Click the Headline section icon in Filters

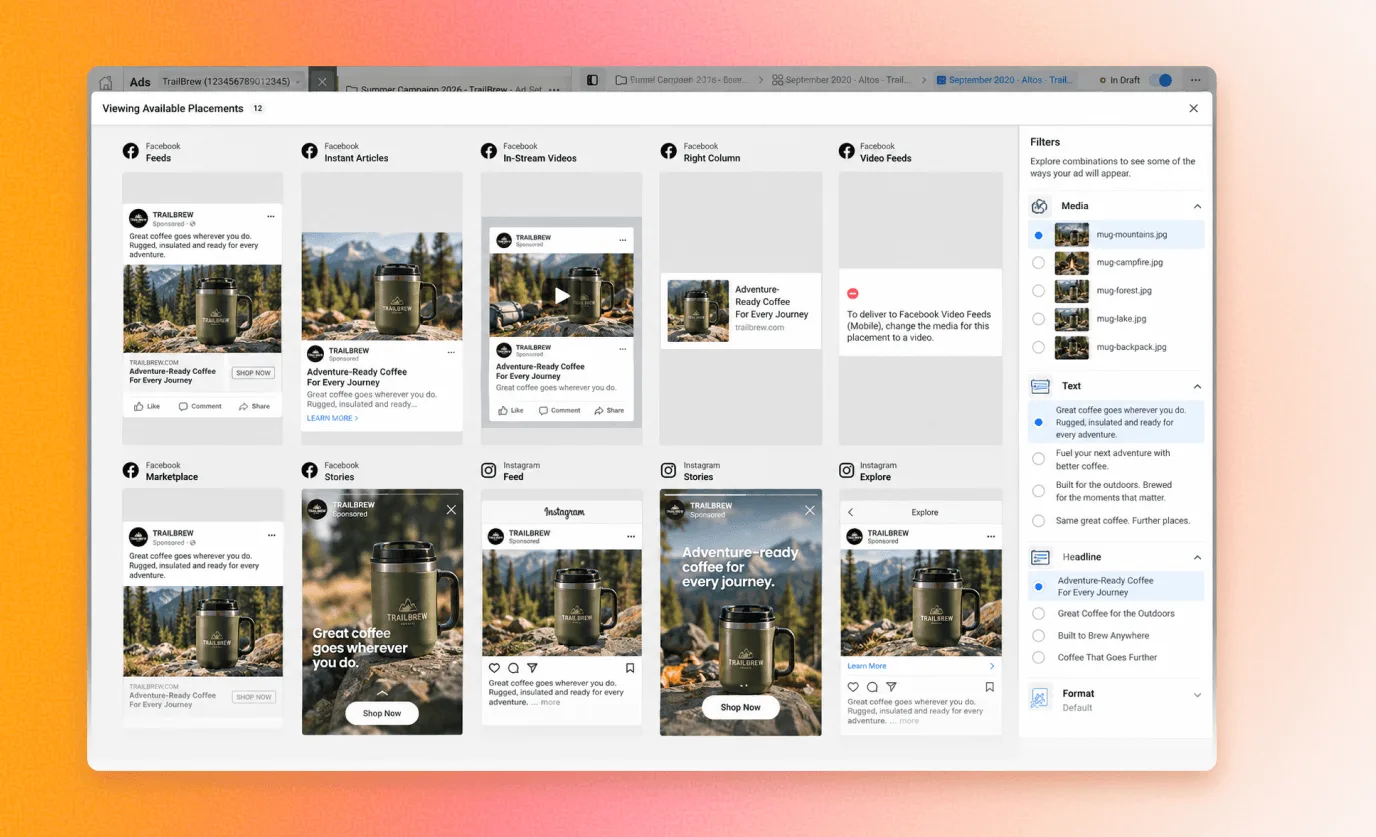[x=1040, y=557]
